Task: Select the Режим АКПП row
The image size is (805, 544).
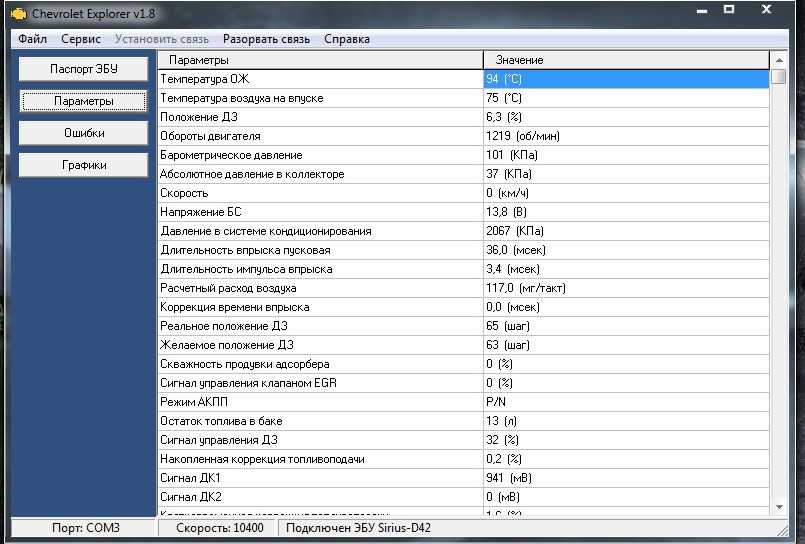Action: click(x=463, y=402)
